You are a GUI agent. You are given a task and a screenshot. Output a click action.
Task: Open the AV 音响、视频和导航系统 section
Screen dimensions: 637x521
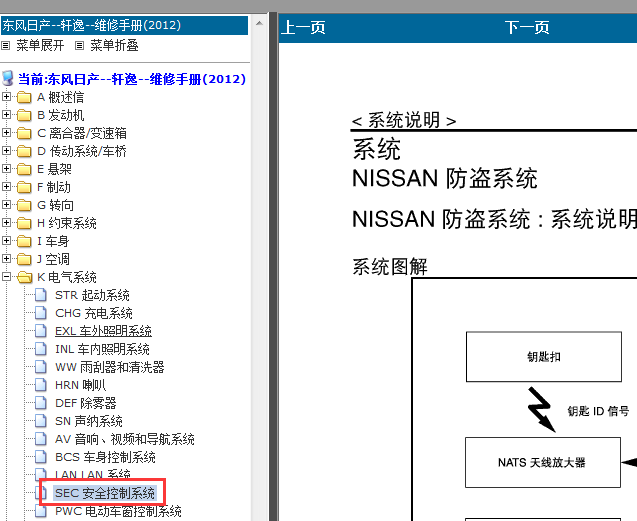(x=125, y=439)
